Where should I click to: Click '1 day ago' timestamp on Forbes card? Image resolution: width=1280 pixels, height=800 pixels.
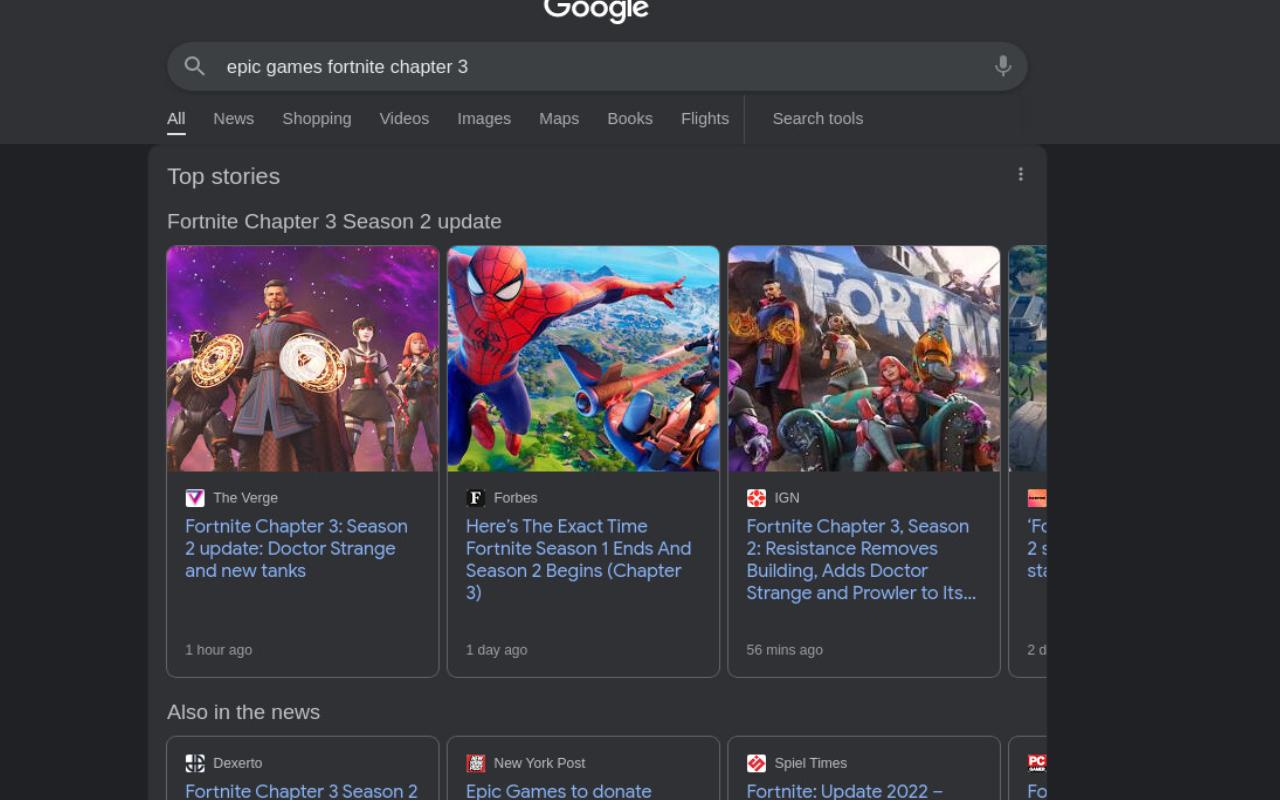[496, 650]
